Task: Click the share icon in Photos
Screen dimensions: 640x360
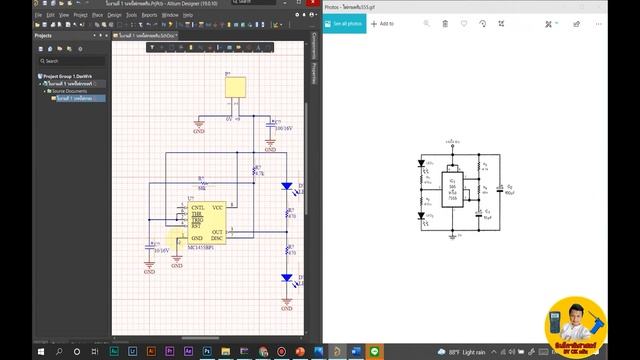Action: 576,24
